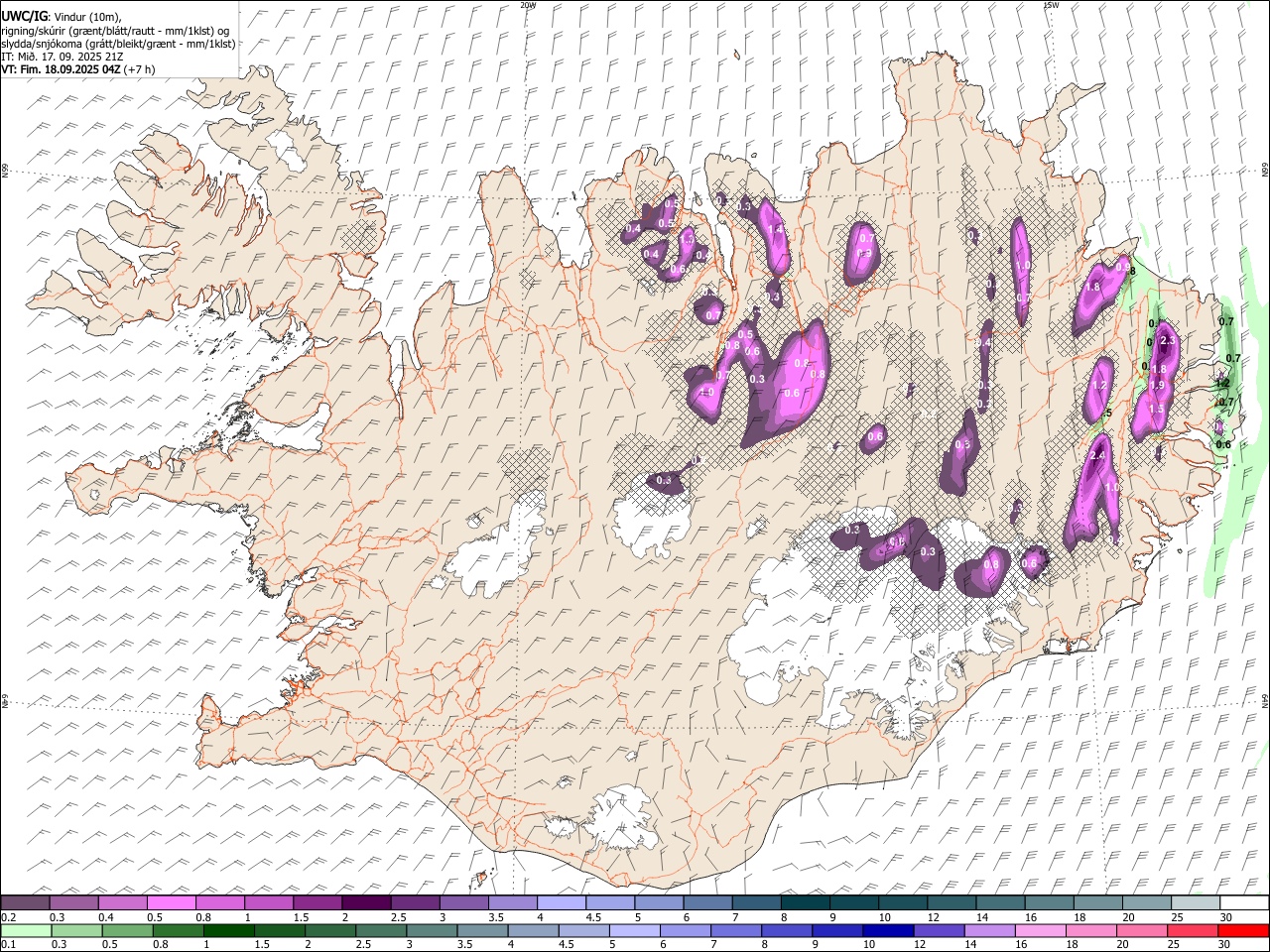Click the 'VT: Fim. 18.09.2025 04Z' valid time
Image resolution: width=1270 pixels, height=952 pixels.
click(62, 69)
